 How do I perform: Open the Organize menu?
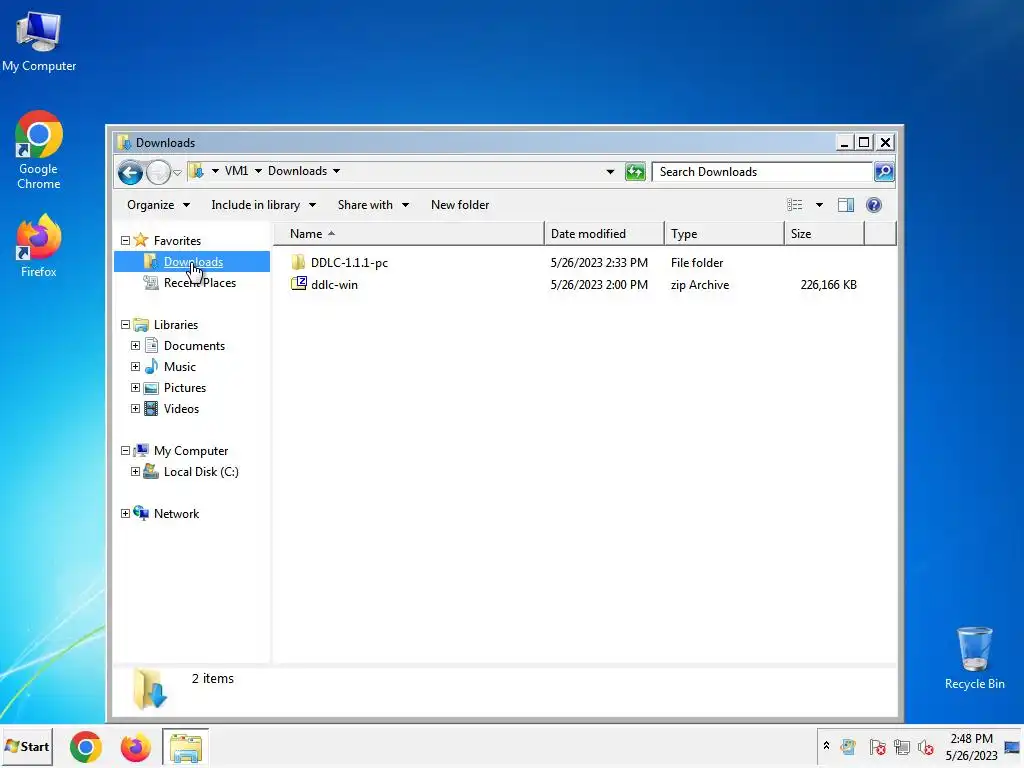159,205
